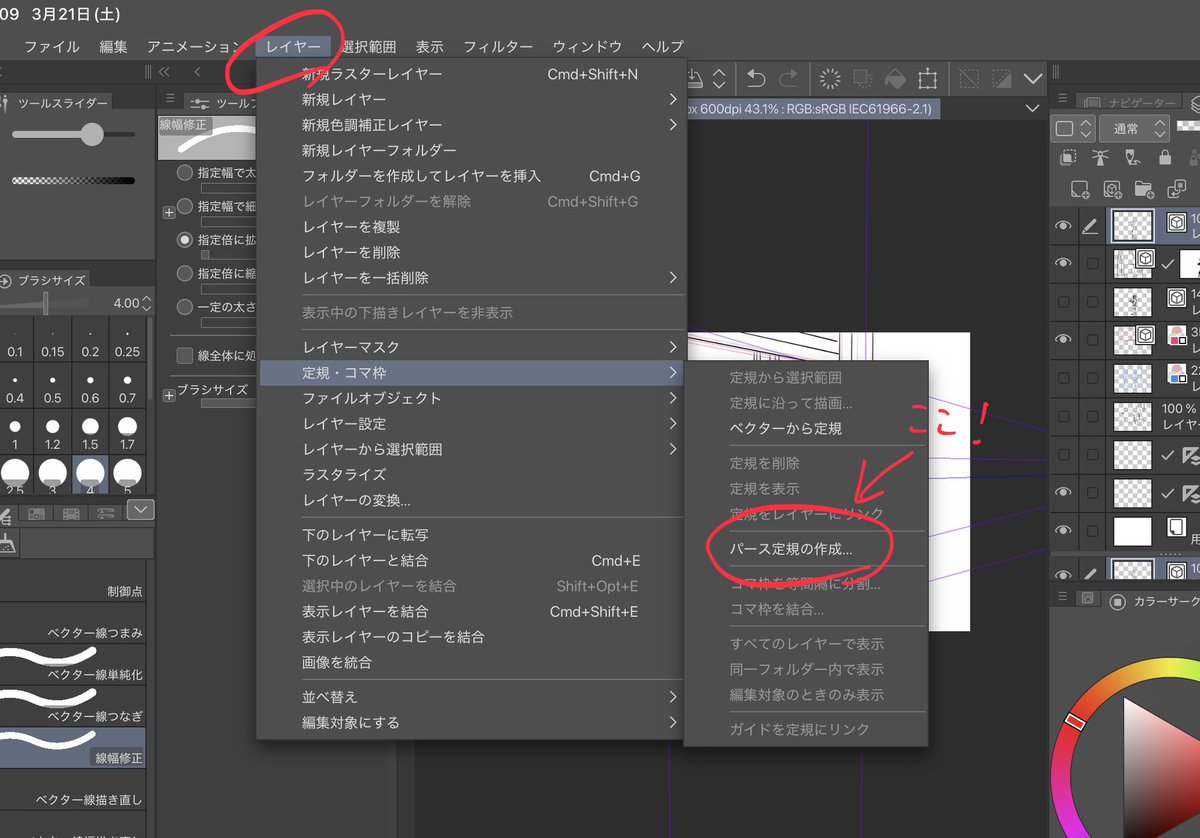Viewport: 1200px width, 838px height.
Task: Open the フィルター menu
Action: click(x=498, y=47)
